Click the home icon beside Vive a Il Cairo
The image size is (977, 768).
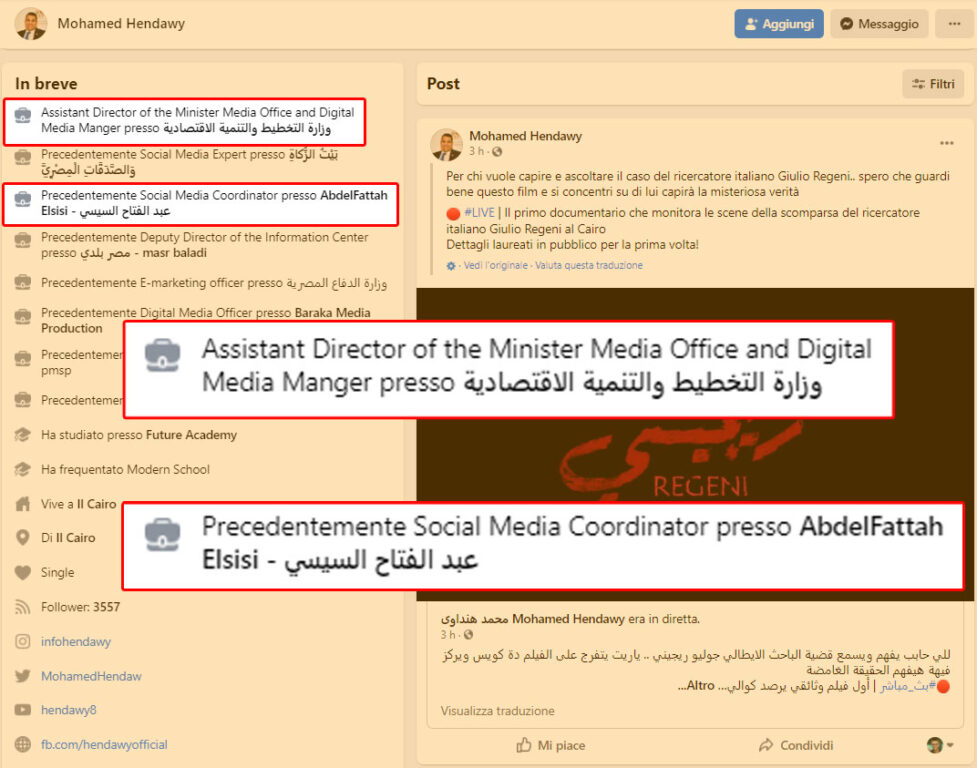22,504
